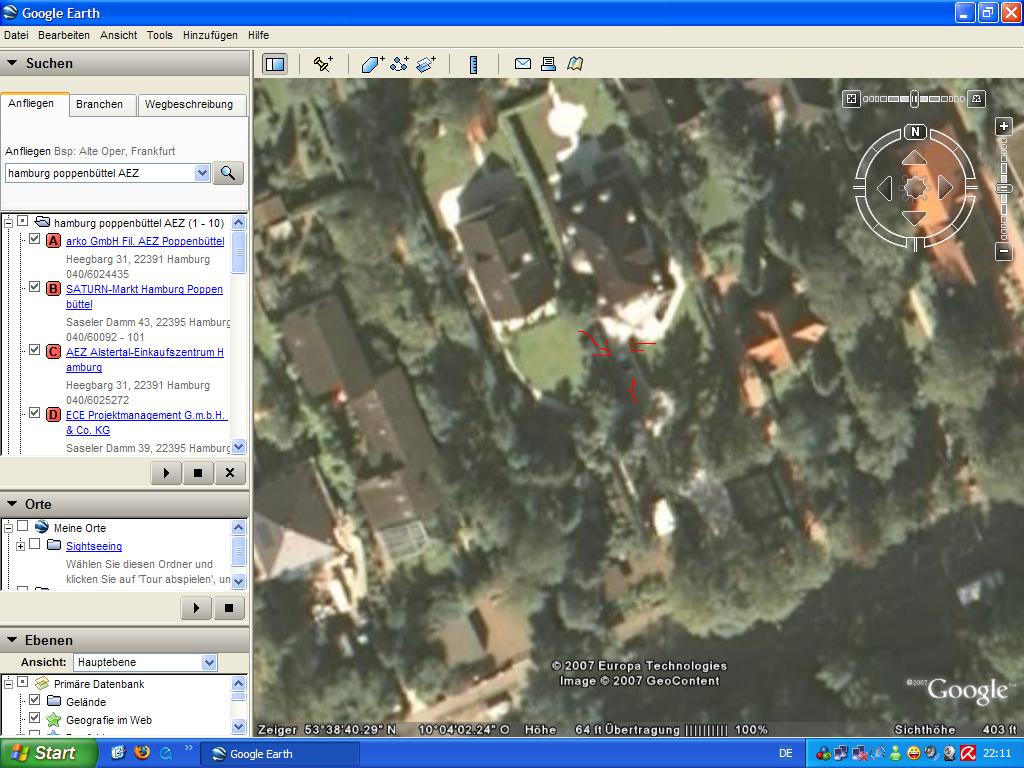Show the view in Google Maps
Viewport: 1024px width, 768px height.
tap(575, 64)
